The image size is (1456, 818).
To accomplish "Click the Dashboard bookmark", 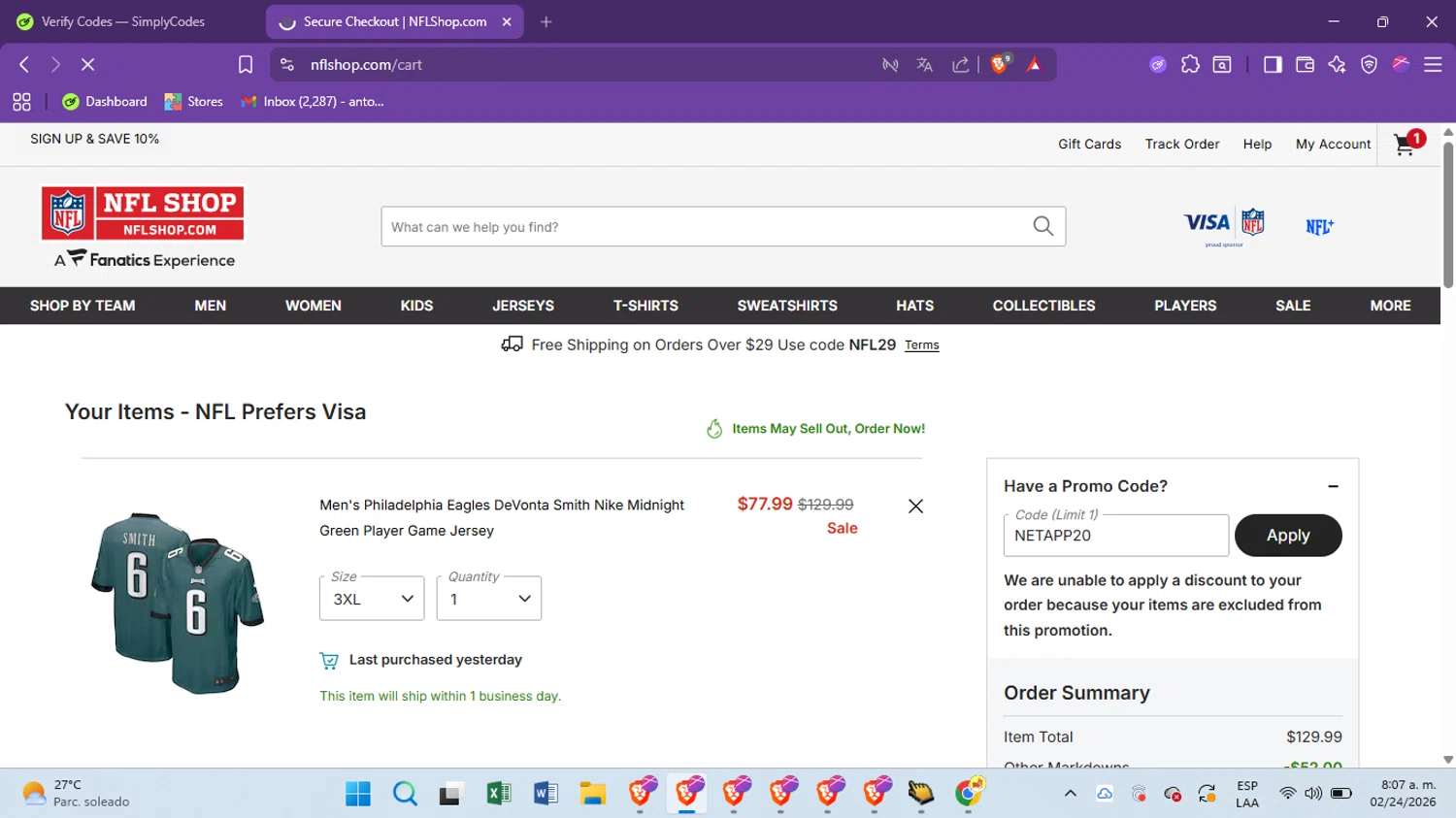I will 105,101.
